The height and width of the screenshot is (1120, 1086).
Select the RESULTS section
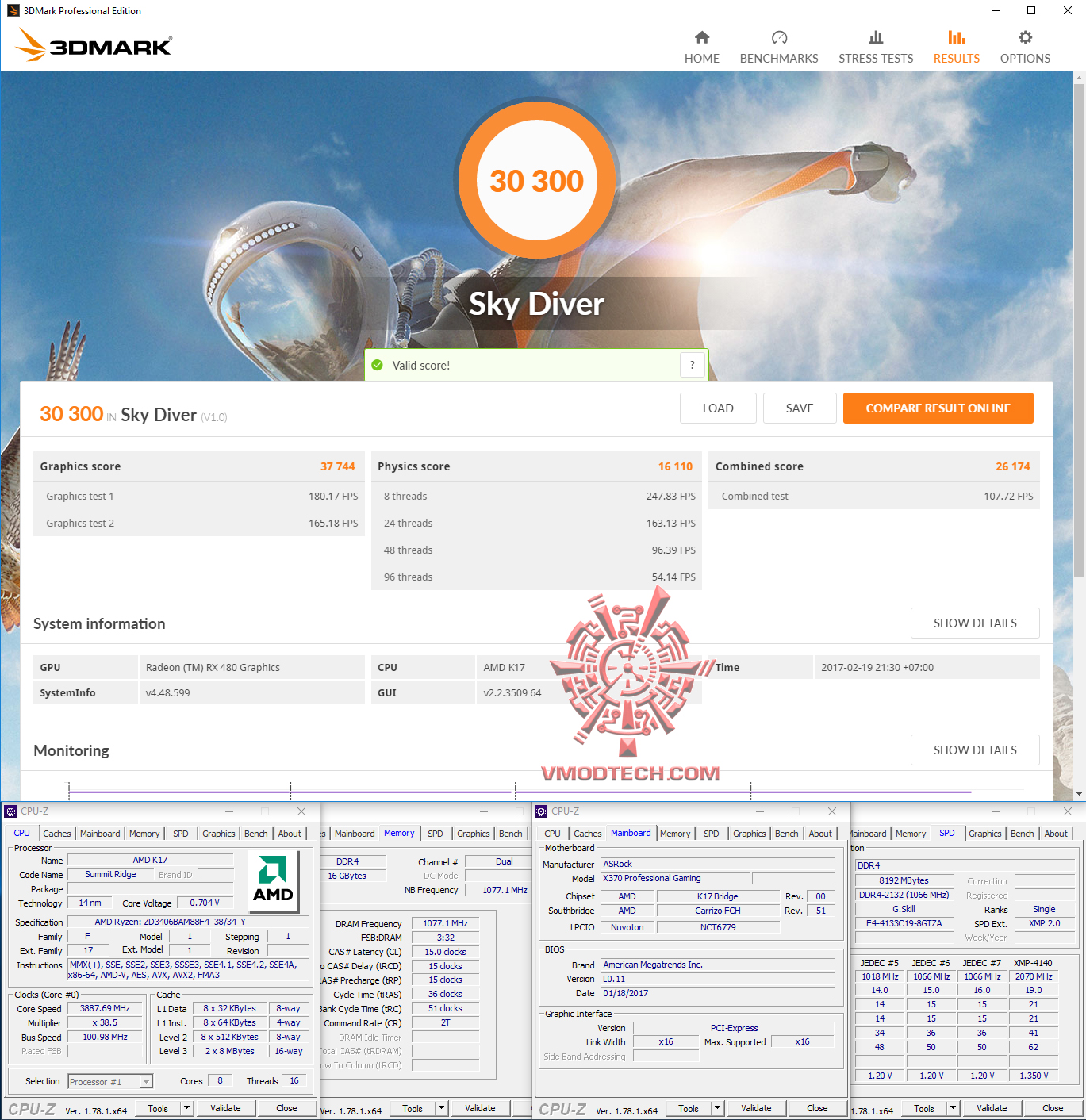tap(957, 48)
